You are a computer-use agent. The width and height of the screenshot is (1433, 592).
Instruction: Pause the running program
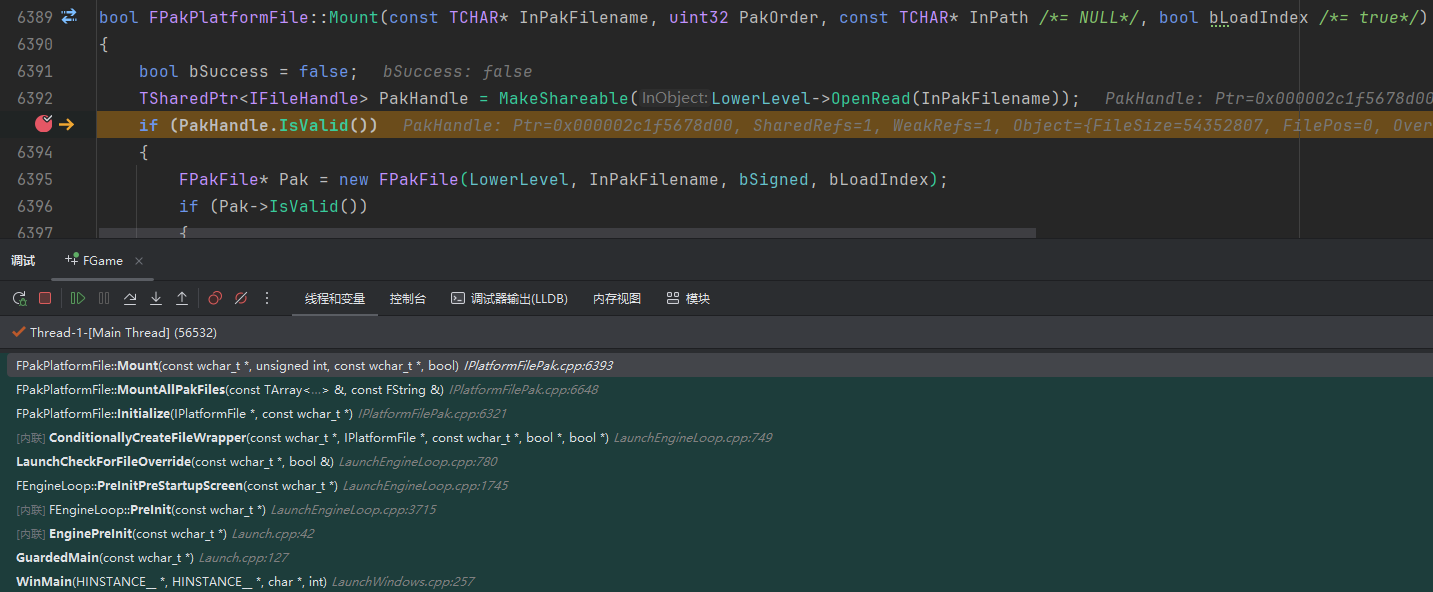104,298
